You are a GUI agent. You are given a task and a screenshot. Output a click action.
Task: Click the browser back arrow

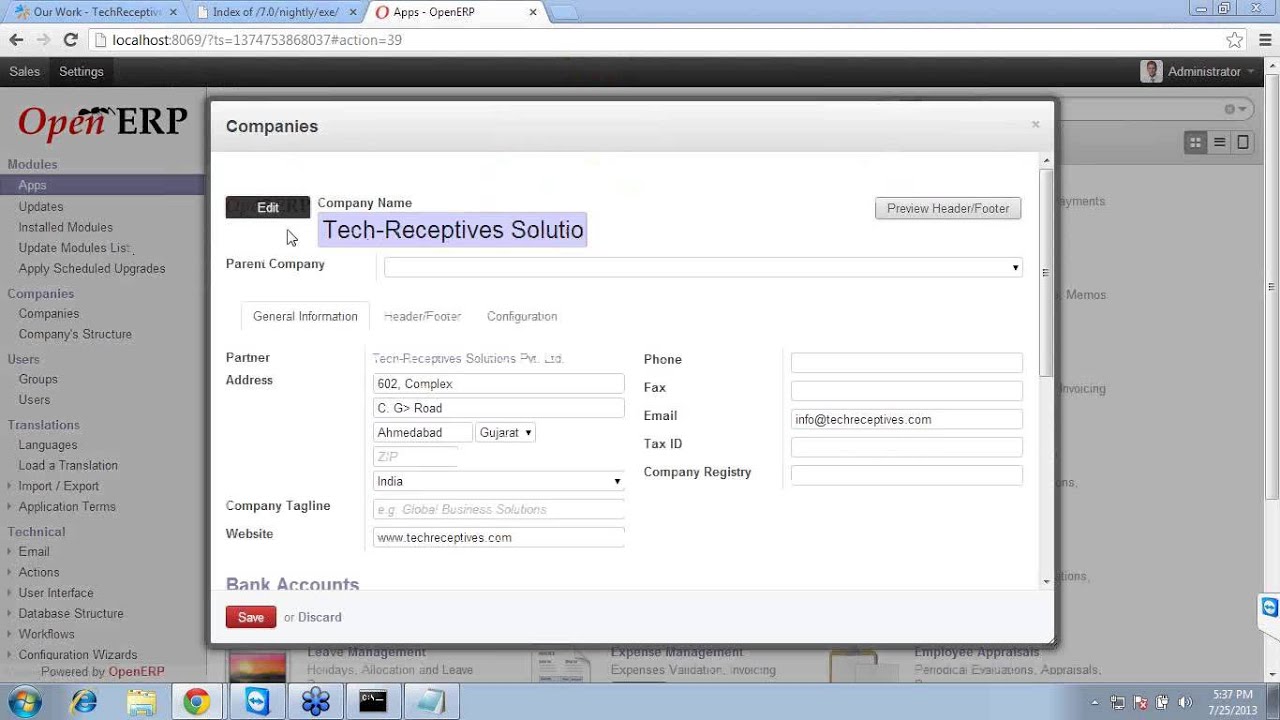[16, 40]
